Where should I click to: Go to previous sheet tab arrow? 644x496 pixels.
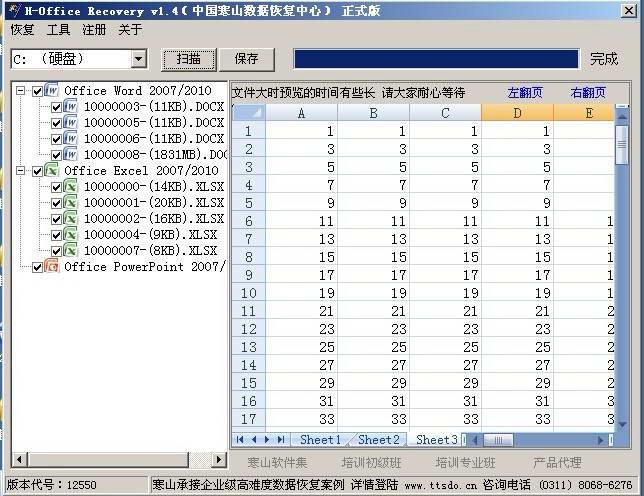coord(254,440)
